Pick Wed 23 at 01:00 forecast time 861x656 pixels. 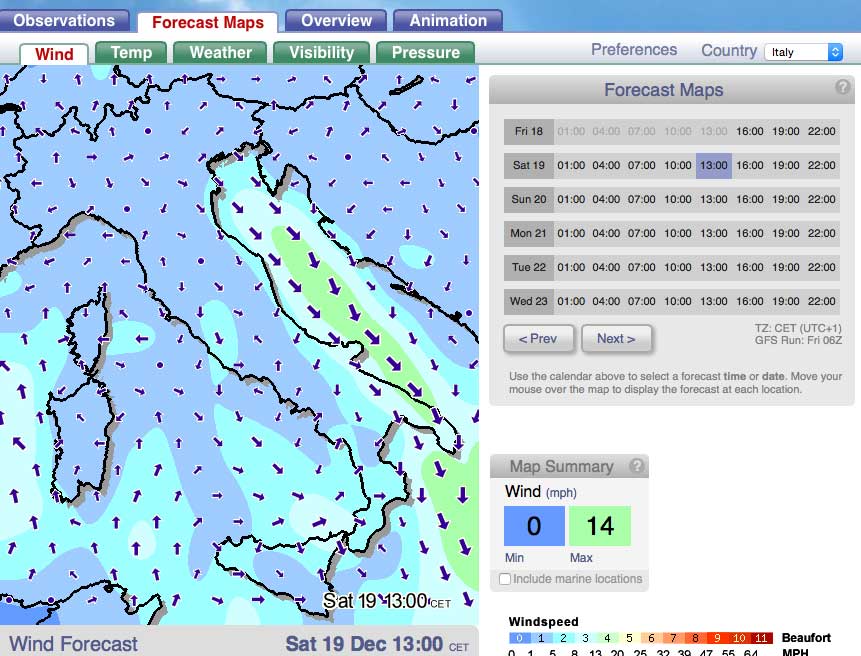click(571, 302)
